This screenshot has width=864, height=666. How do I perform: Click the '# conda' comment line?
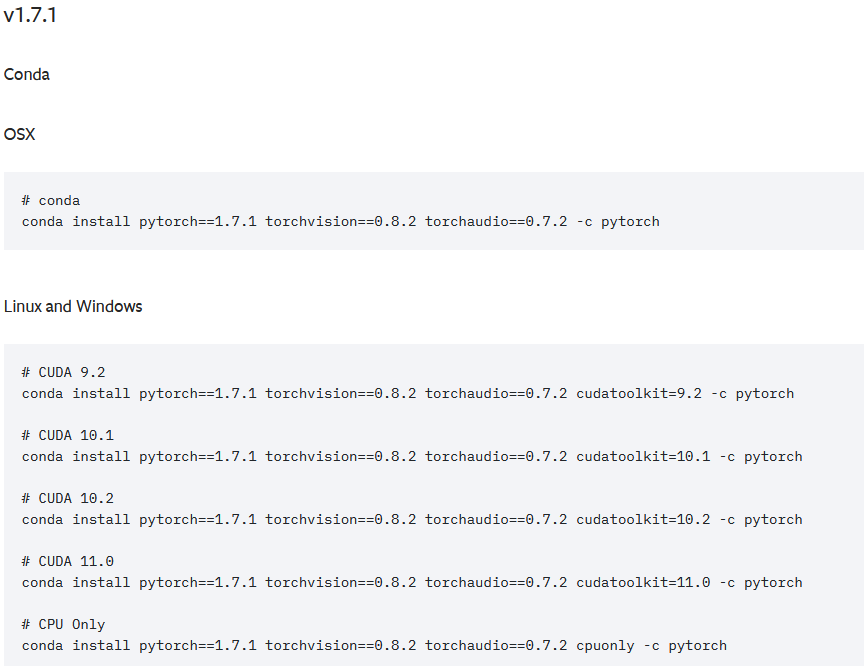pyautogui.click(x=51, y=201)
